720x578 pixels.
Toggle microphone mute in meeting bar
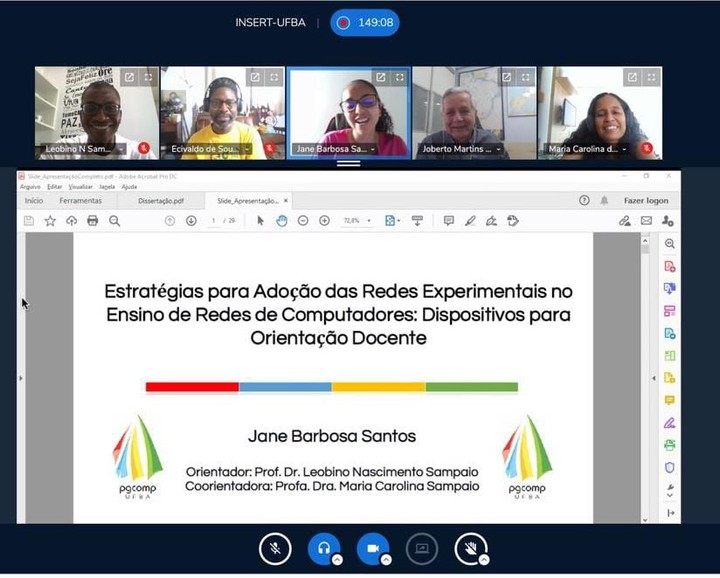tap(275, 548)
